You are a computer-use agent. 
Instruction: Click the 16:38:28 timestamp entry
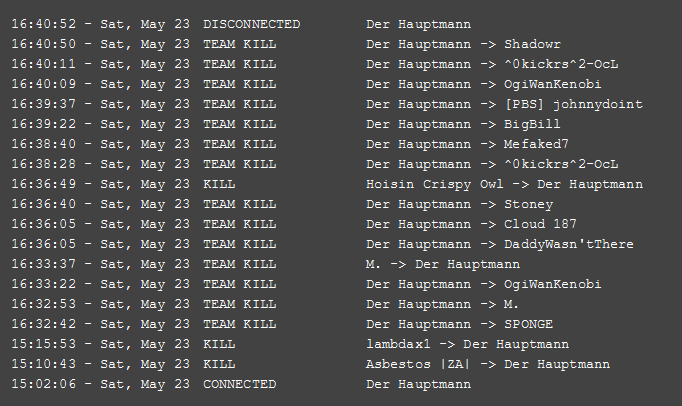pyautogui.click(x=314, y=164)
